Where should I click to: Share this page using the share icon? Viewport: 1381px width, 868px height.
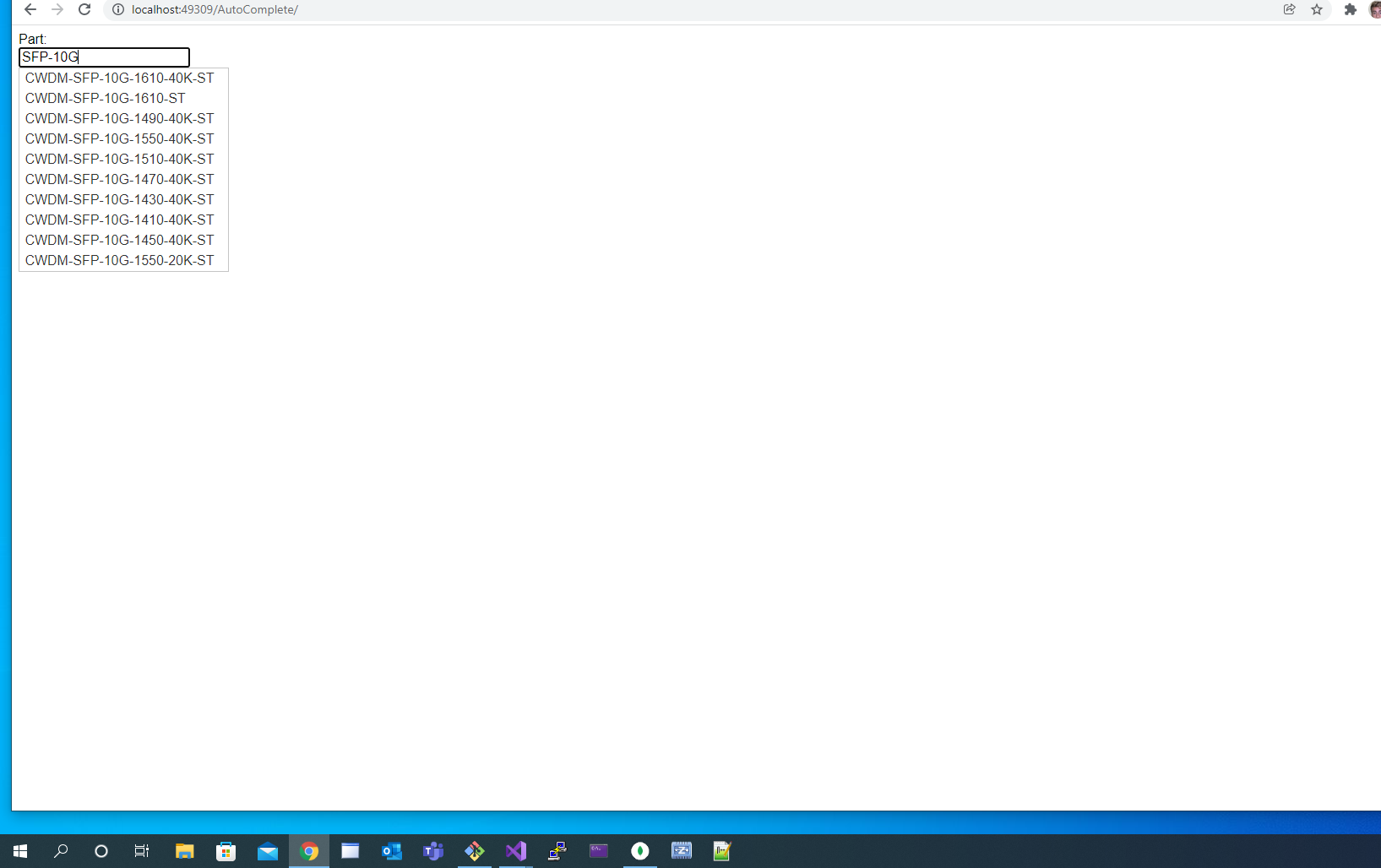pos(1289,9)
